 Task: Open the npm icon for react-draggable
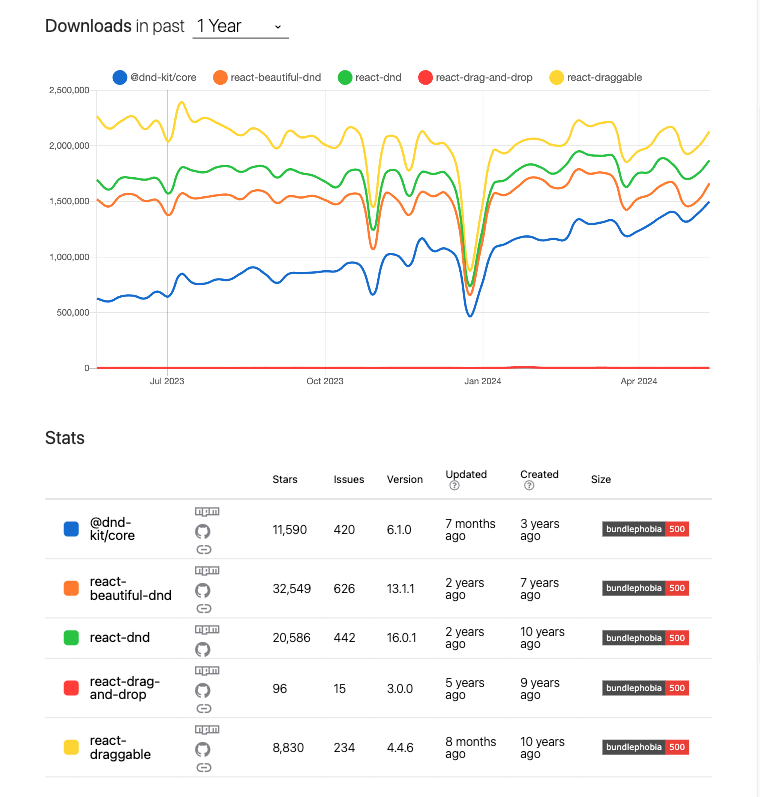pyautogui.click(x=207, y=729)
